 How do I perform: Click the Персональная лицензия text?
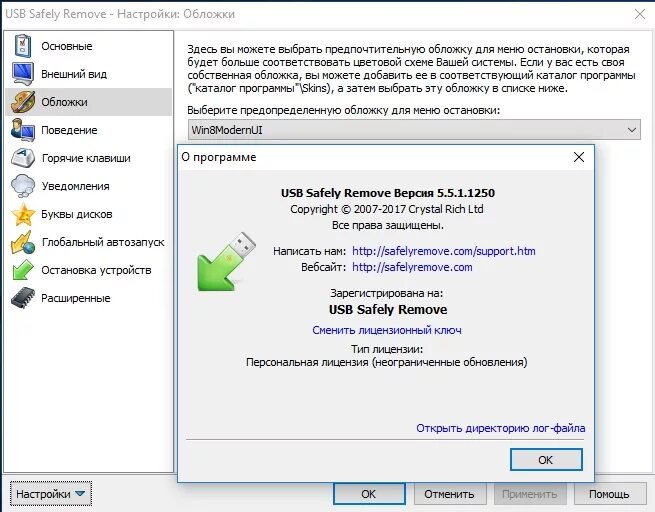click(387, 362)
